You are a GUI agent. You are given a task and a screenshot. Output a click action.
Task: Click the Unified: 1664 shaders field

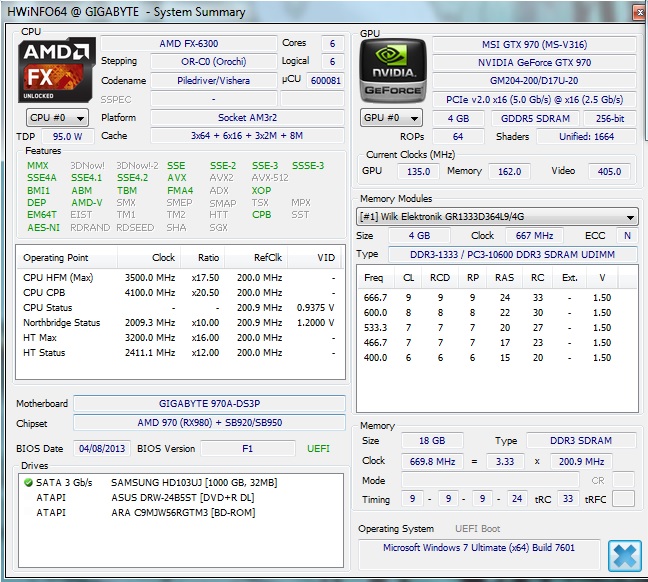pyautogui.click(x=586, y=136)
